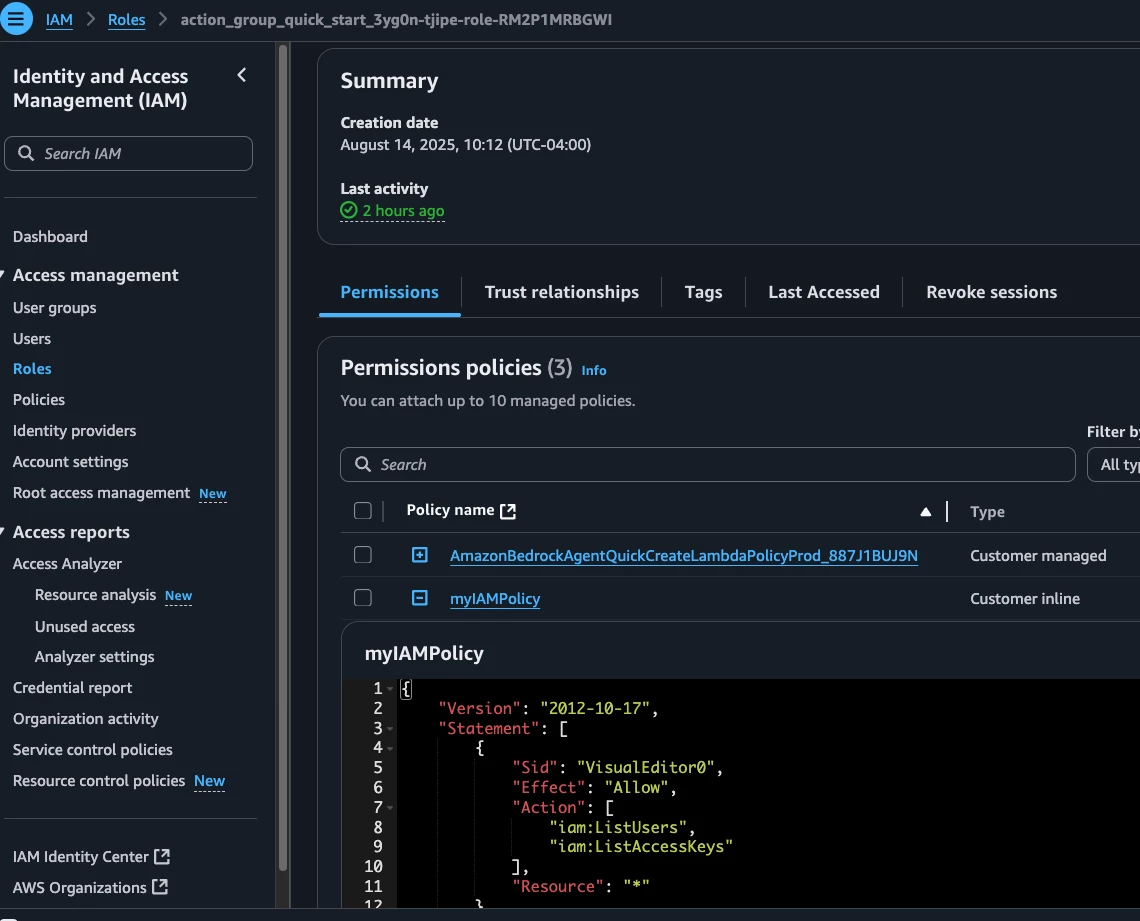Click the Policy name column header
Image resolution: width=1140 pixels, height=921 pixels.
pos(450,510)
